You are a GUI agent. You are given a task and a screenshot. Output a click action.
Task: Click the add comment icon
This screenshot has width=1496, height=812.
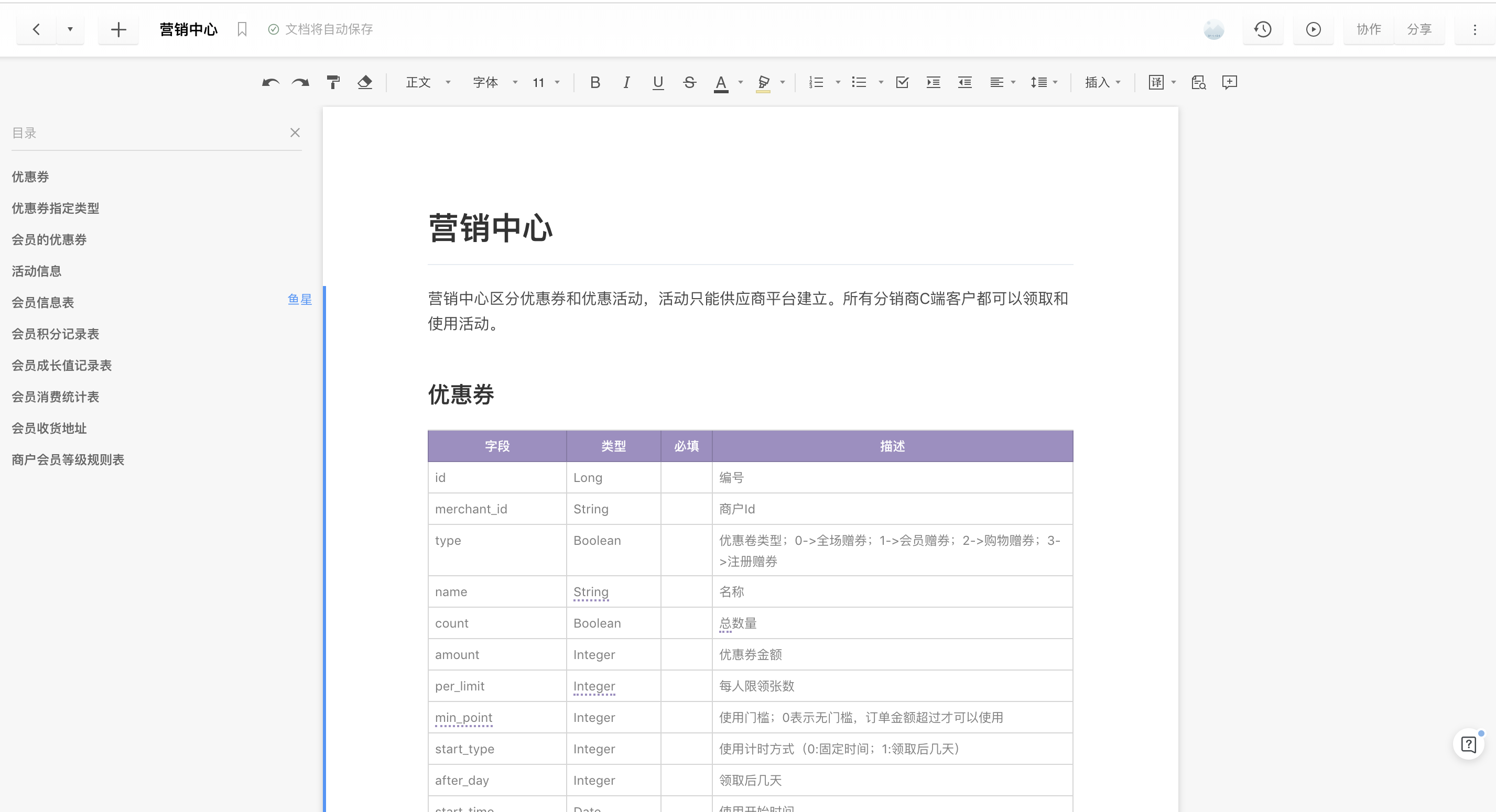click(x=1229, y=82)
